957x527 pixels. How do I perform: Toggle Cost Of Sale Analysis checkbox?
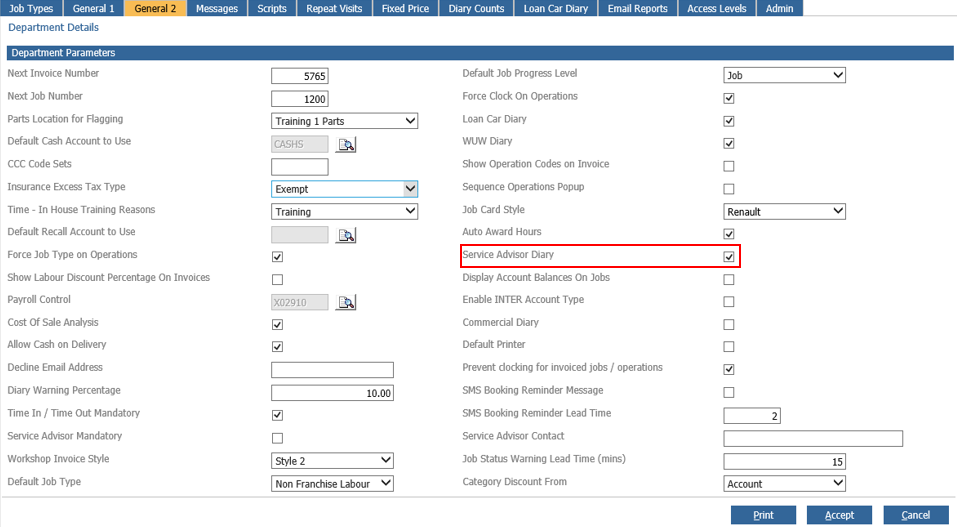[x=277, y=324]
